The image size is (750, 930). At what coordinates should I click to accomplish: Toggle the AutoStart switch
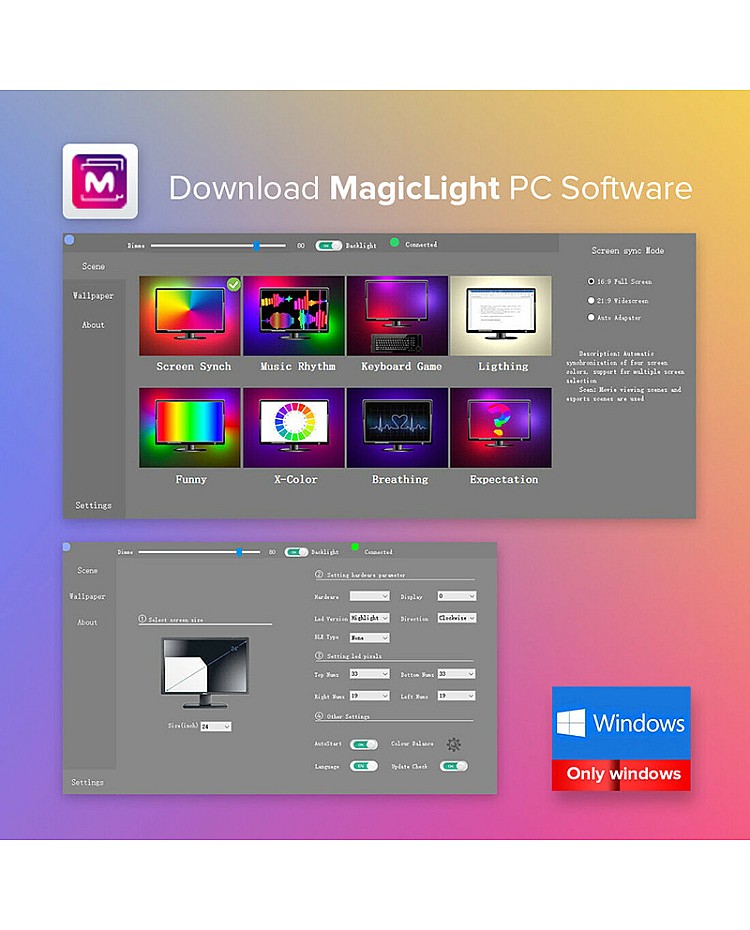[x=364, y=744]
